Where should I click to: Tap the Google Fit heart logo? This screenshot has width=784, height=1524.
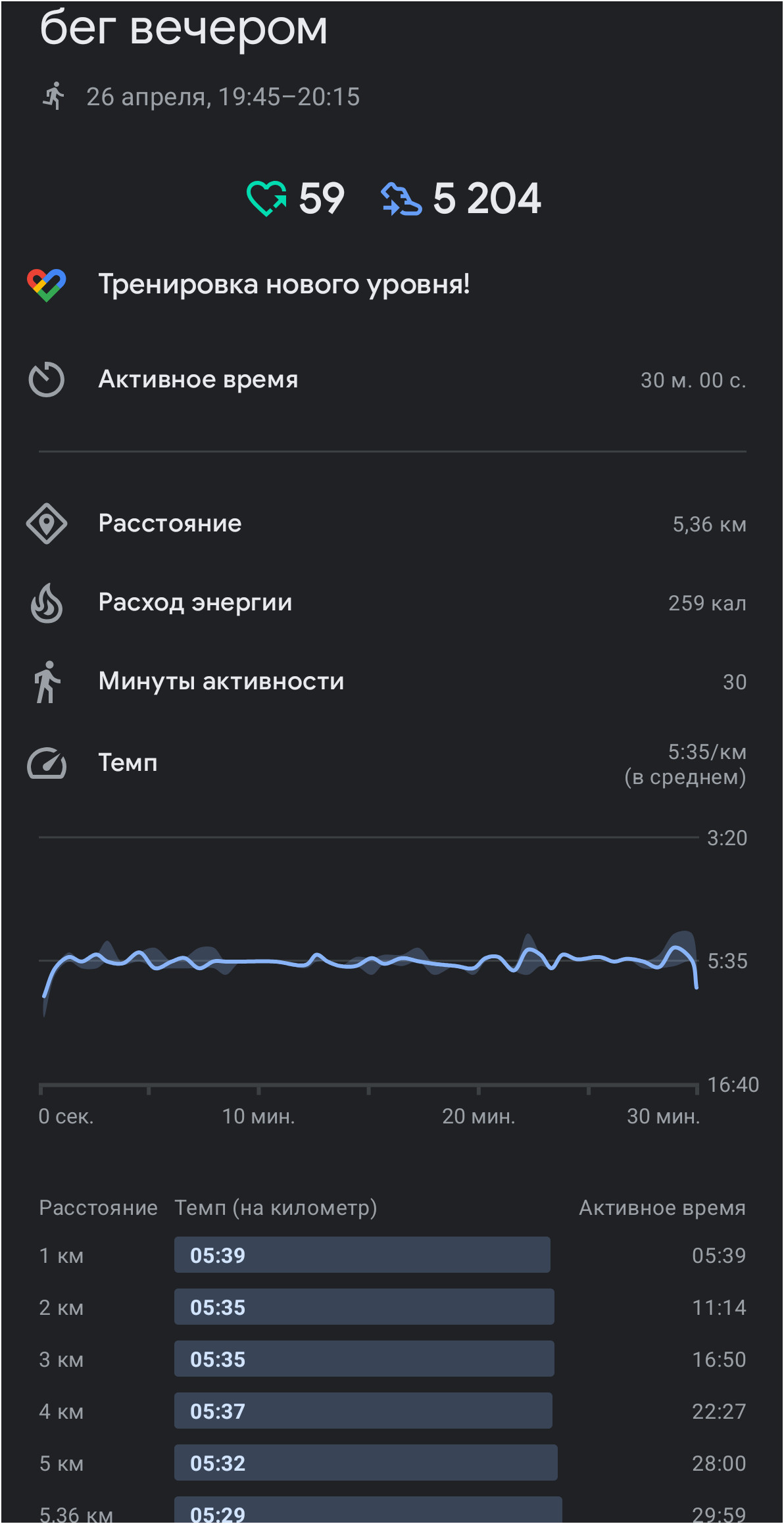[x=47, y=285]
